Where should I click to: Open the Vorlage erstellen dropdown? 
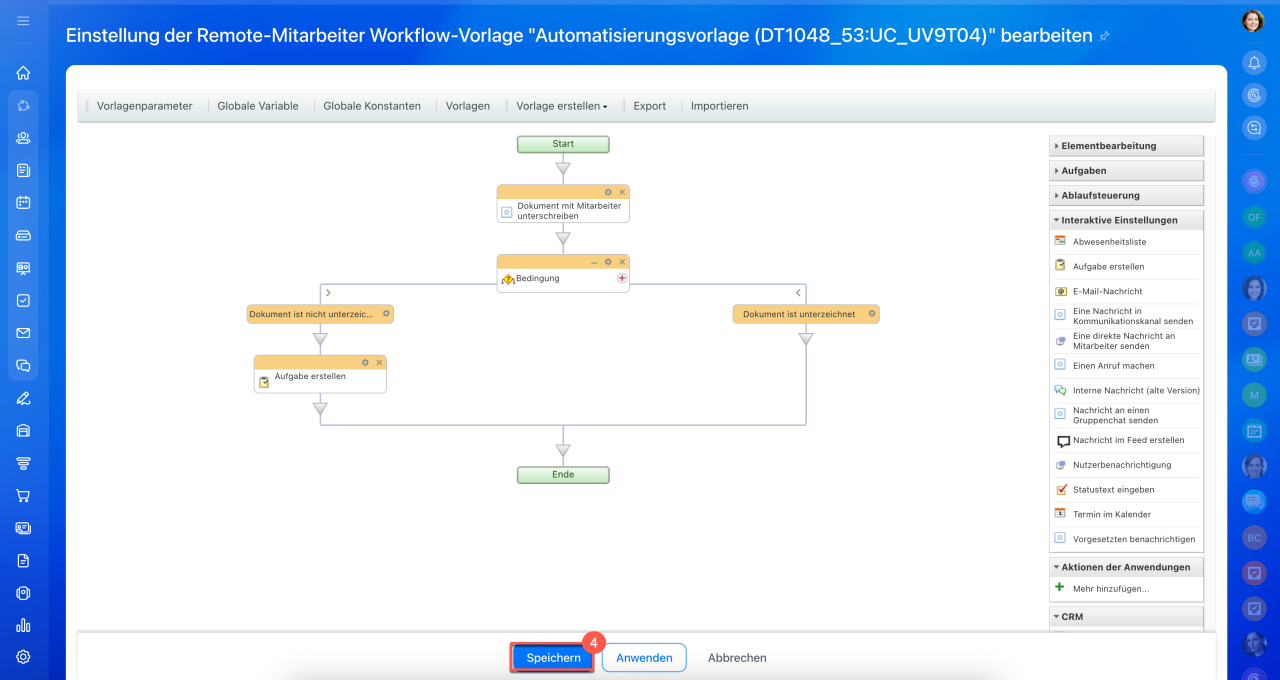pos(561,106)
